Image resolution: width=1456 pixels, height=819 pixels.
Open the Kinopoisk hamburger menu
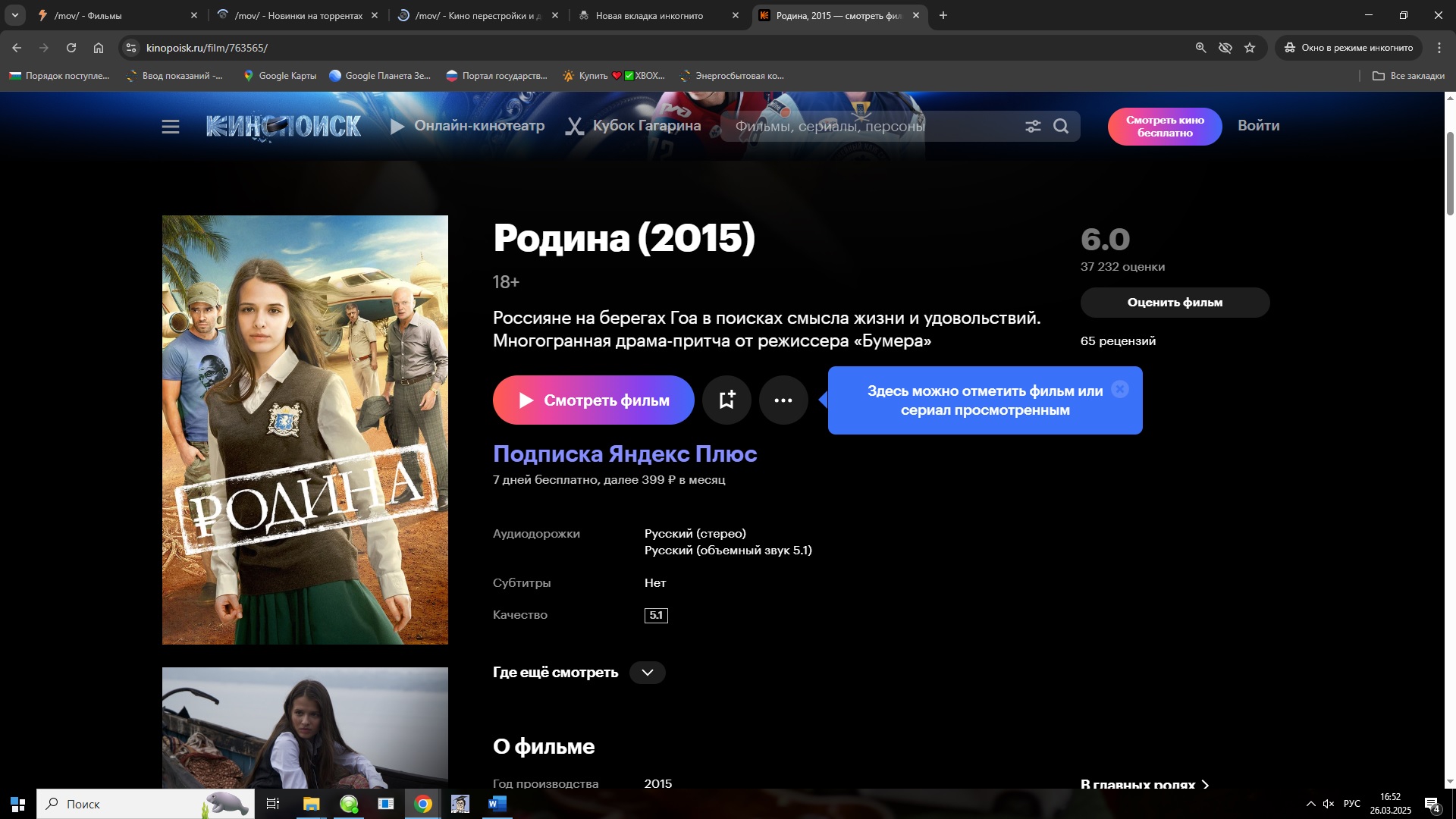pyautogui.click(x=171, y=127)
